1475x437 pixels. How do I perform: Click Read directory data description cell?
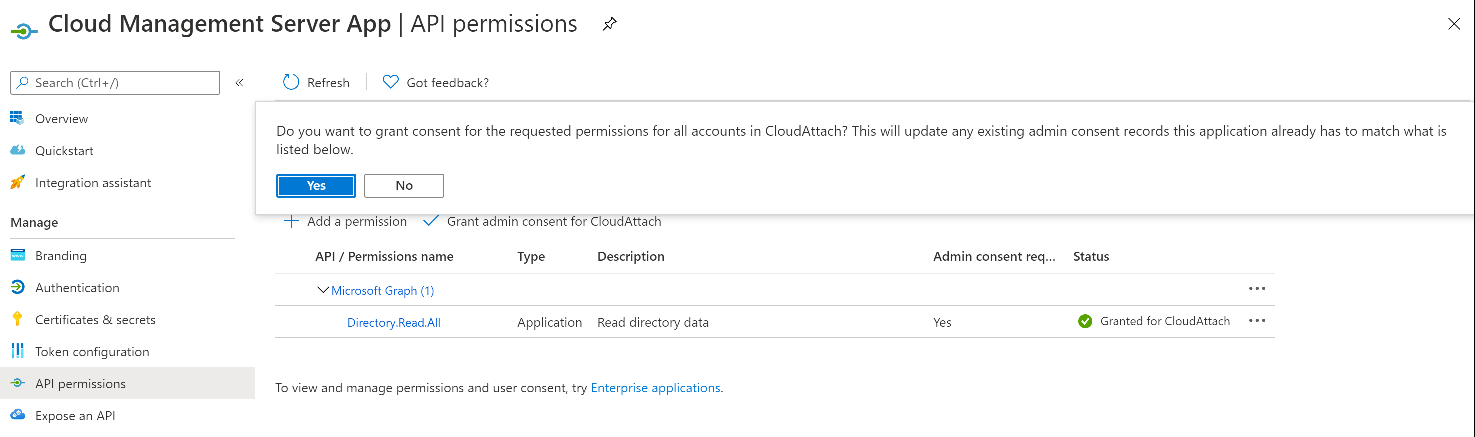653,322
